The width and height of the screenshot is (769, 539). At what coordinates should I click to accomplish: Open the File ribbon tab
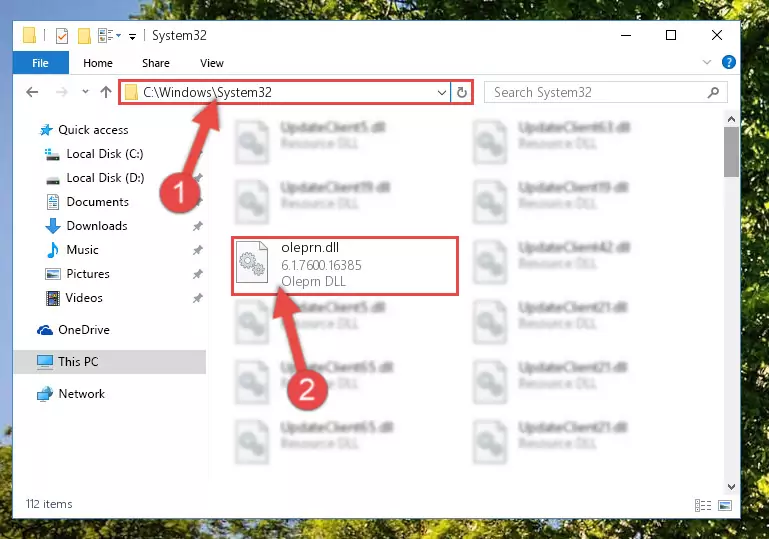pos(41,63)
